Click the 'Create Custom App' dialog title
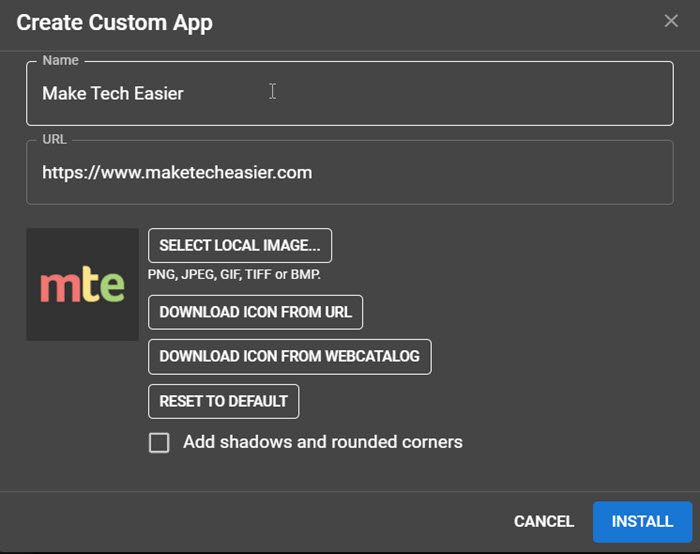Viewport: 700px width, 554px height. (x=114, y=22)
